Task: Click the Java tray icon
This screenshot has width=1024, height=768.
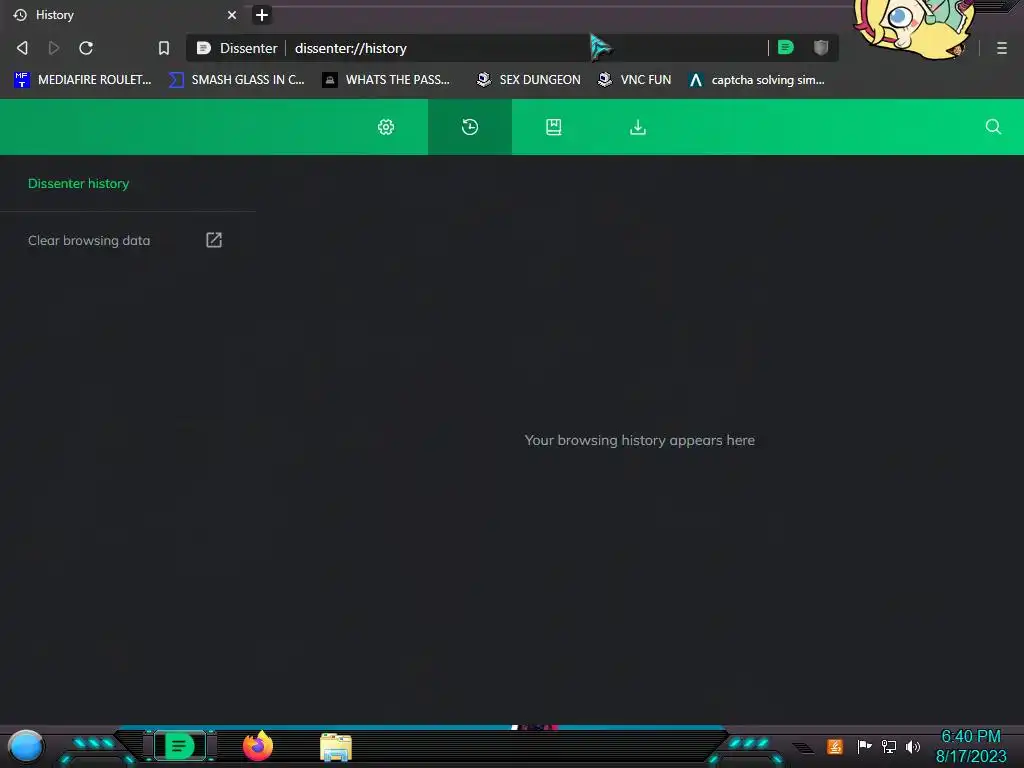Action: click(x=834, y=746)
